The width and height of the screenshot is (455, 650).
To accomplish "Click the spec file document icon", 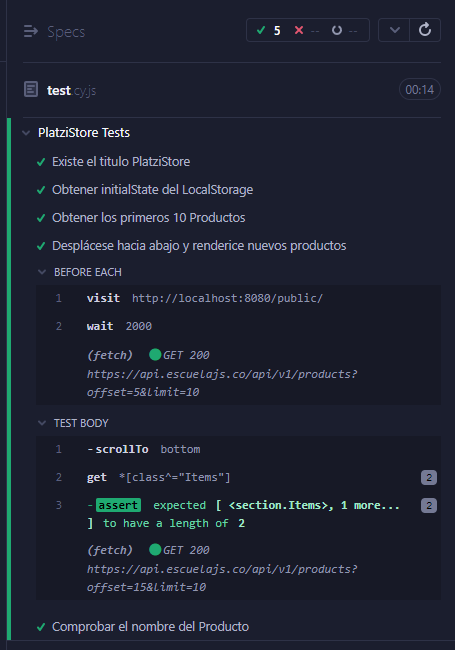I will 31,89.
